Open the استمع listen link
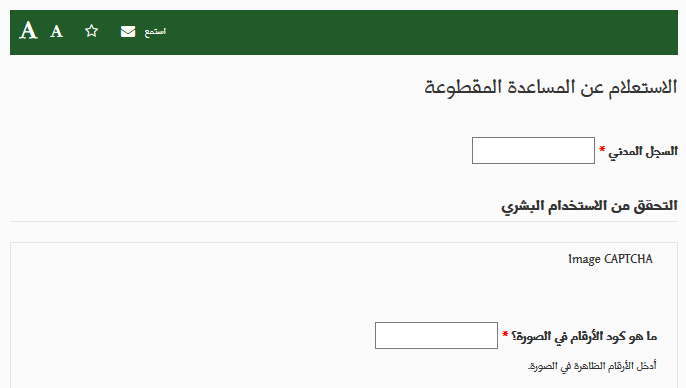Viewport: 686px width, 388px height. (x=155, y=32)
